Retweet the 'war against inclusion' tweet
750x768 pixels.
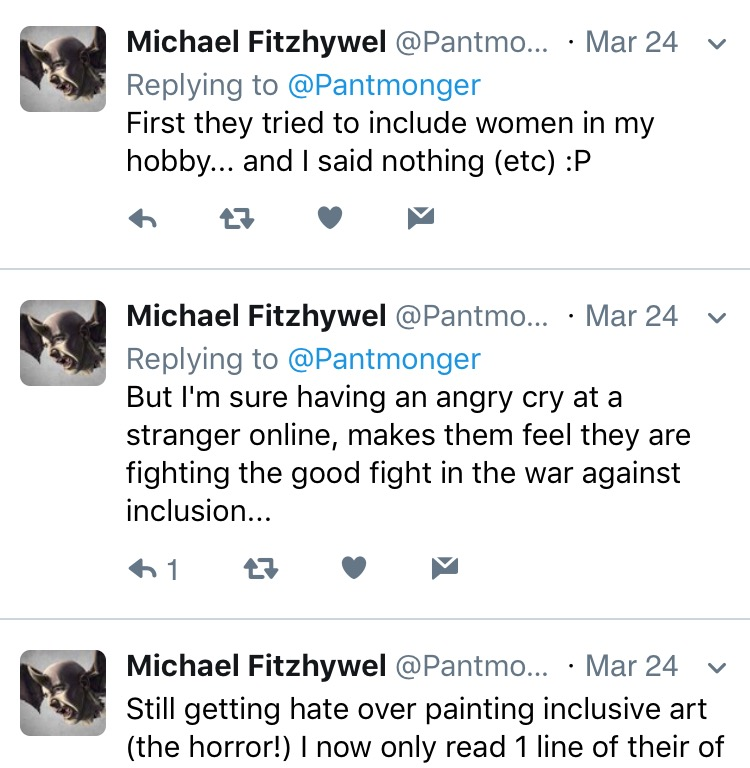[x=261, y=569]
